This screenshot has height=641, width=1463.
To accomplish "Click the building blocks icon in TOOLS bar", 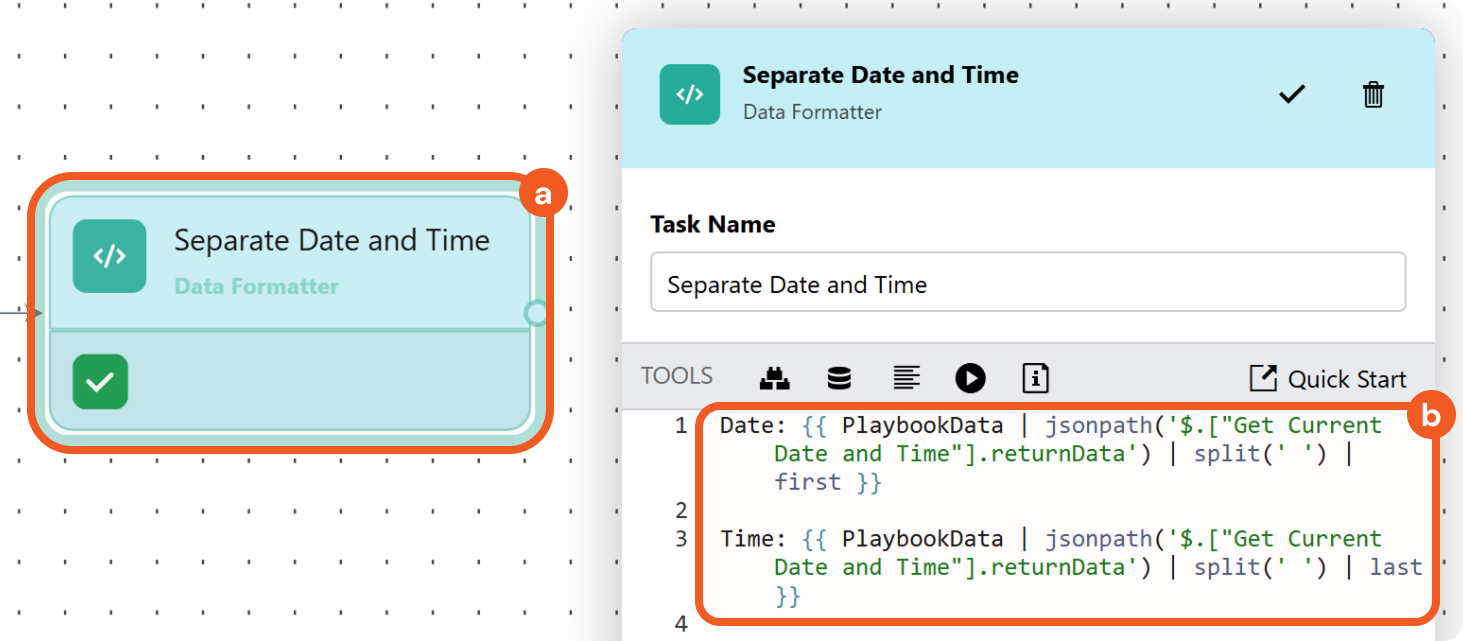I will (774, 378).
